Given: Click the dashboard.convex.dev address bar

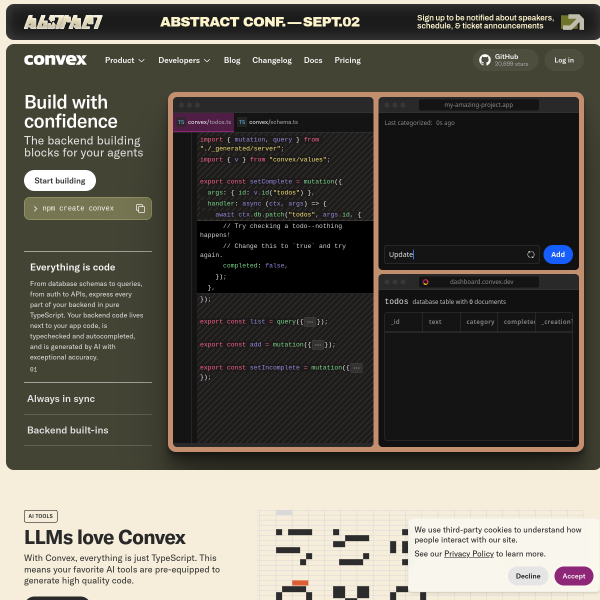Looking at the screenshot, I should pyautogui.click(x=479, y=282).
